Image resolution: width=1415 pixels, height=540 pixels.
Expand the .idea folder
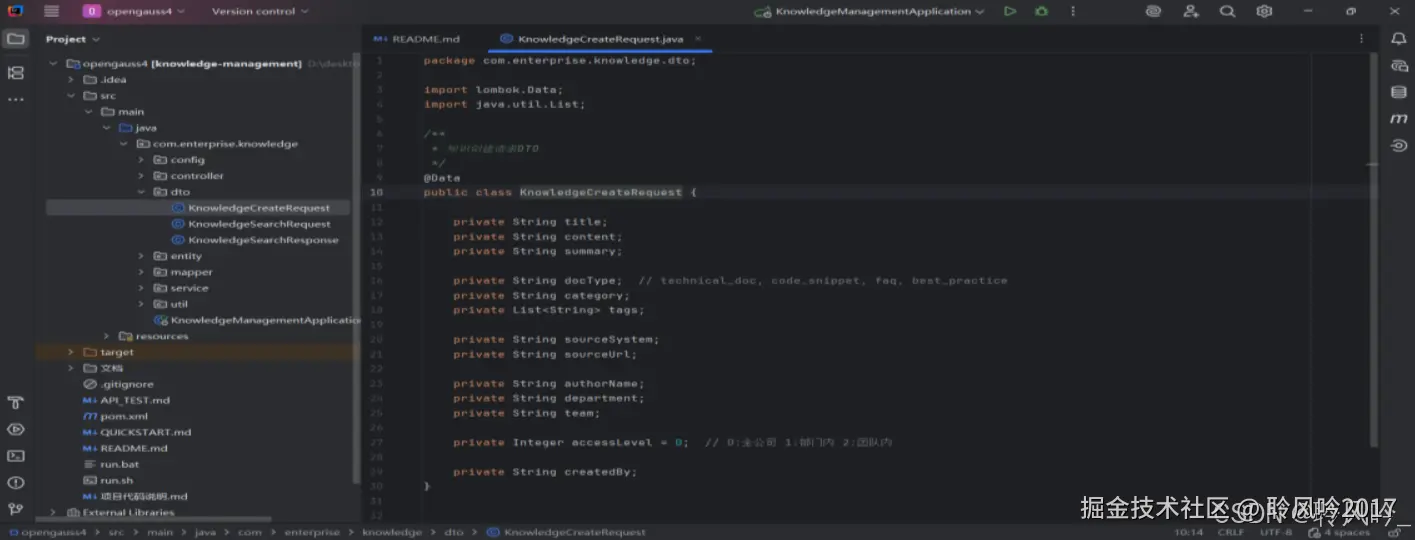[72, 79]
